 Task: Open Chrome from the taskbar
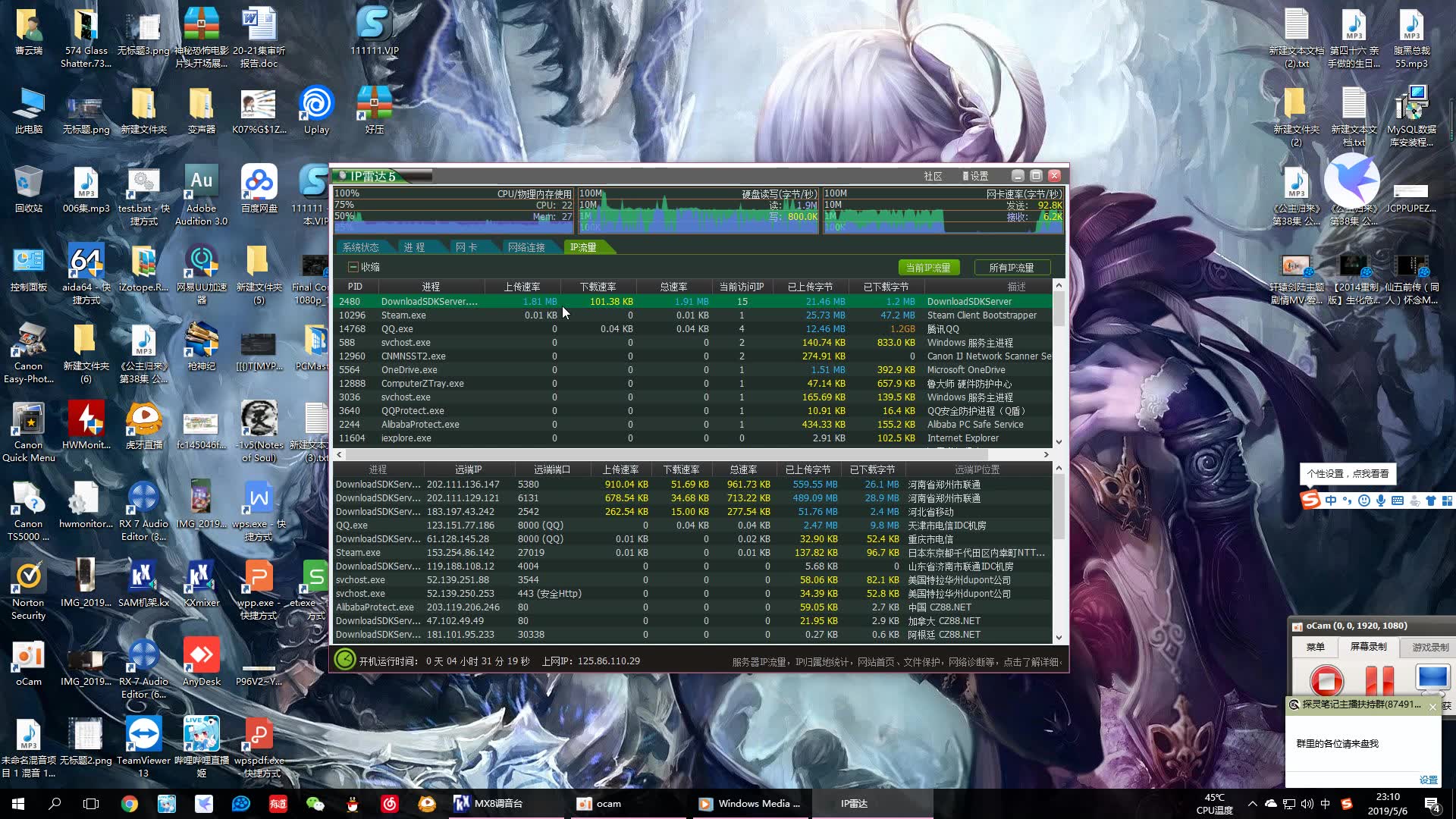coord(130,804)
